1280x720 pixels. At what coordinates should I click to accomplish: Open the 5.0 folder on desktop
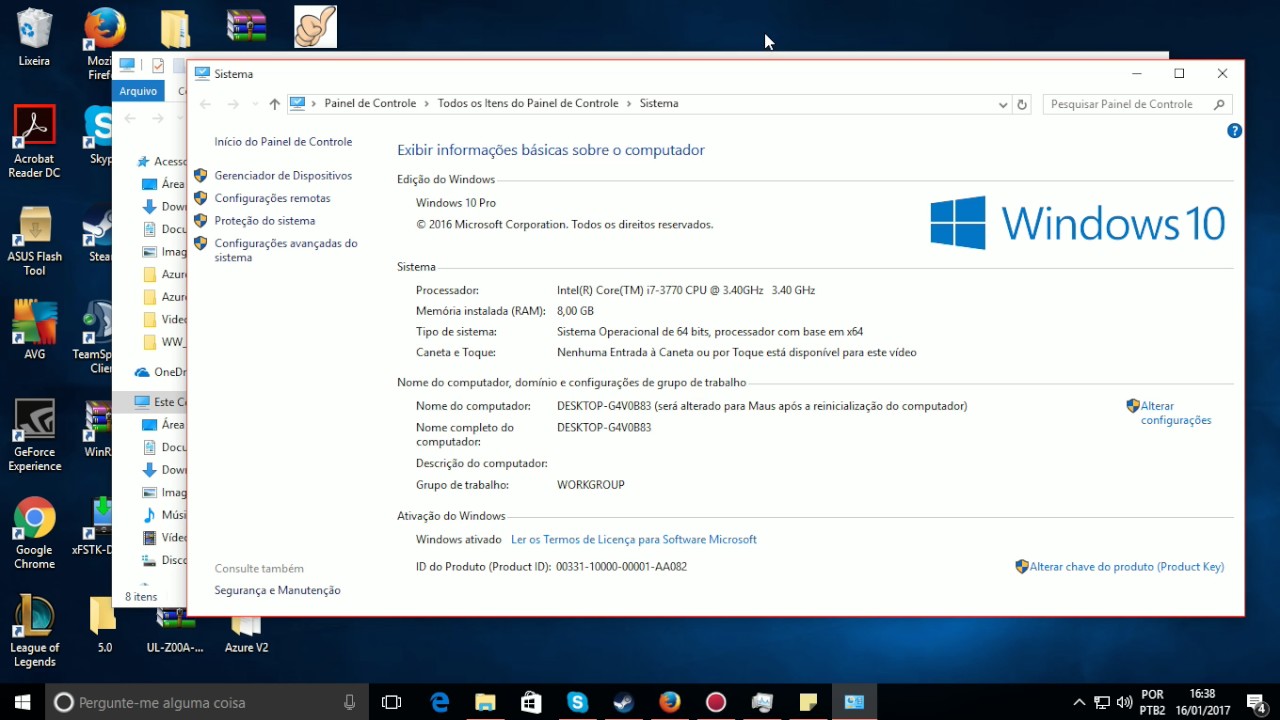tap(104, 625)
